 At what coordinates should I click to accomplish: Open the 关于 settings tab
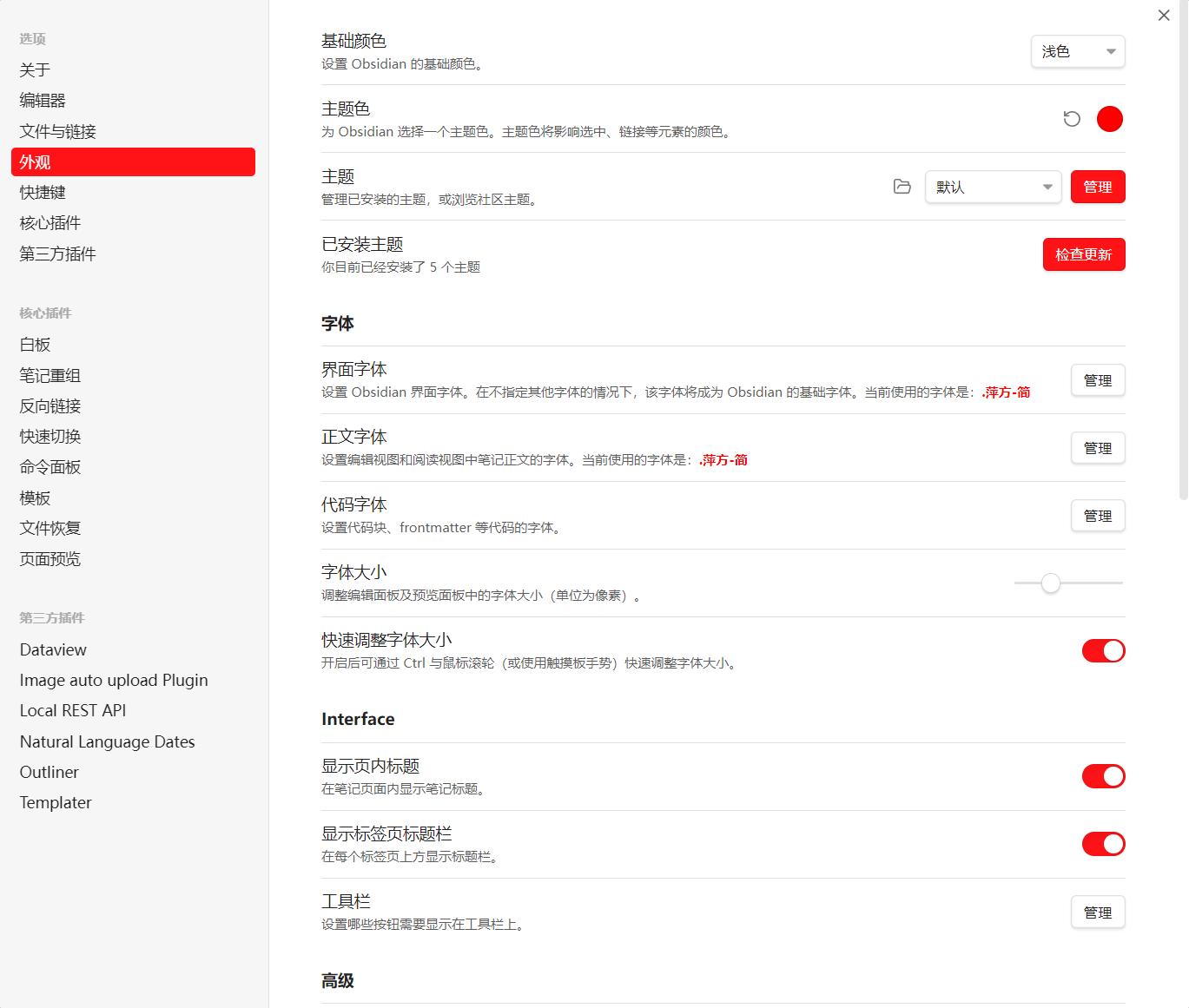tap(133, 70)
